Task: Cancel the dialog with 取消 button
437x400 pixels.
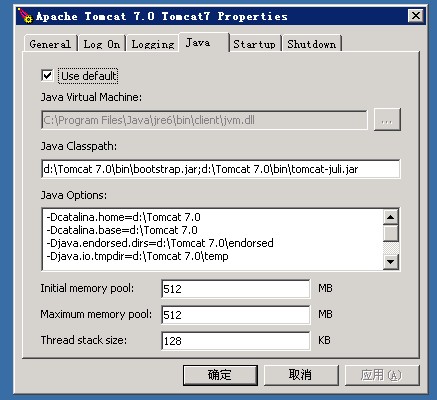Action: point(301,375)
